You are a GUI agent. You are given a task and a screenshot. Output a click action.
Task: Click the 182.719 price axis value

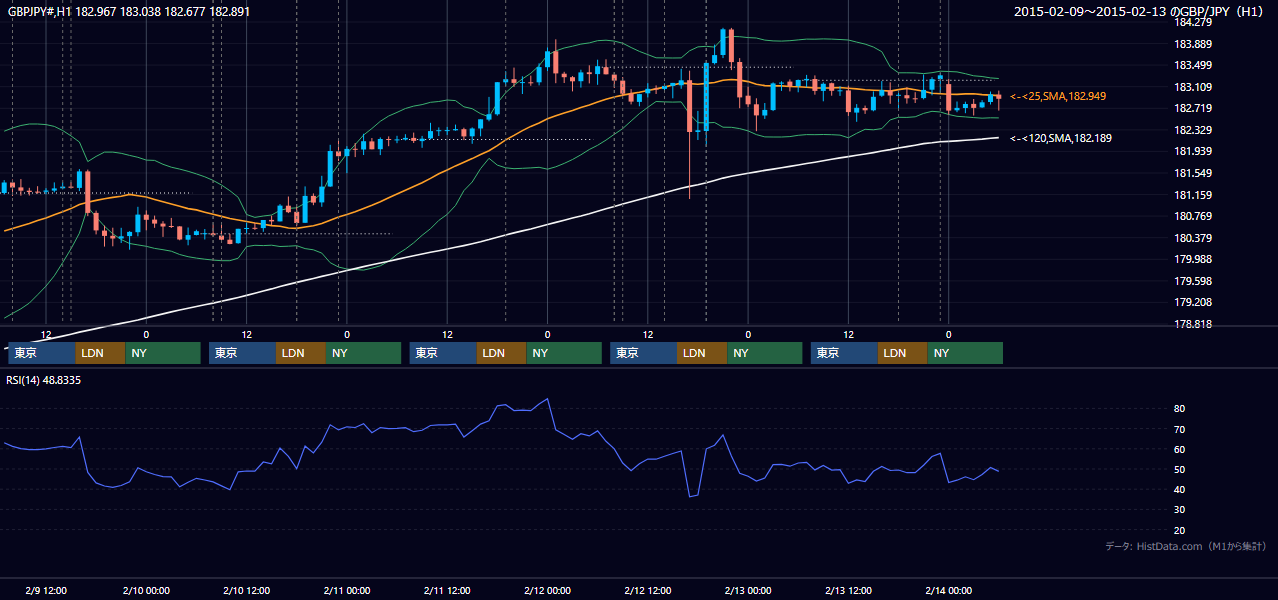1192,109
